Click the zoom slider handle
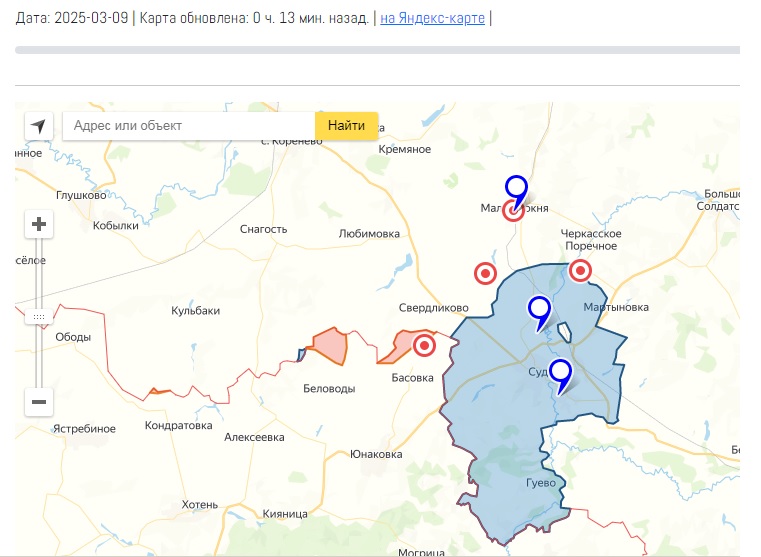761x557 pixels. [x=39, y=316]
